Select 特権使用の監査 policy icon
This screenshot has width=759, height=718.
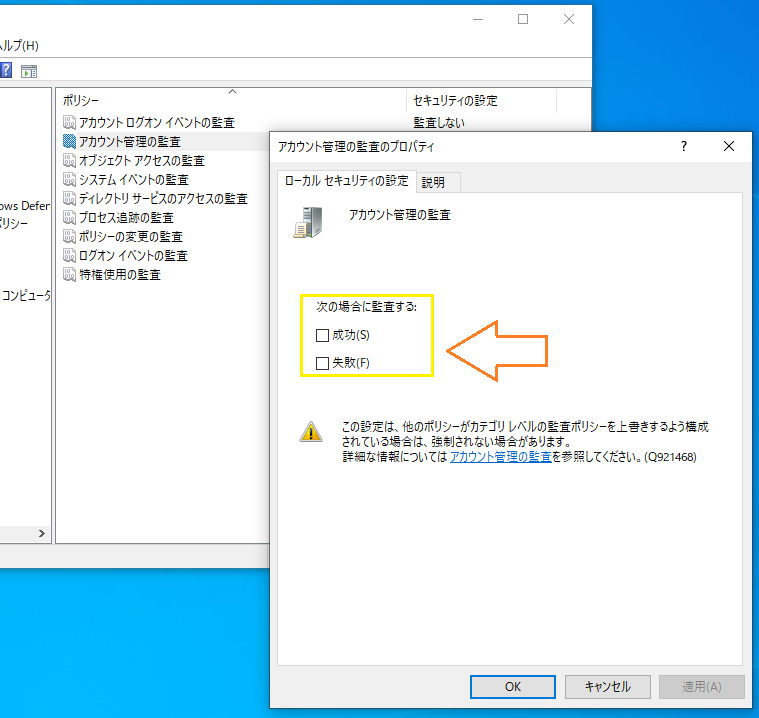click(69, 275)
